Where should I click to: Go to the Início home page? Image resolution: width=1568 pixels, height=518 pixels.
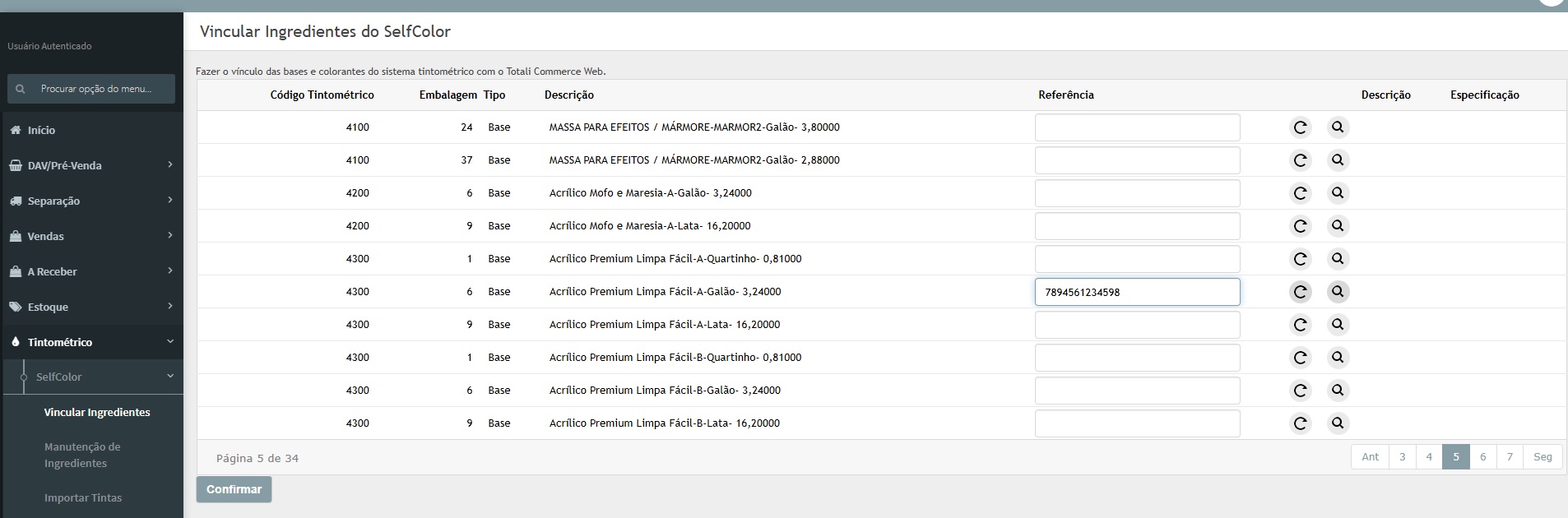coord(41,130)
